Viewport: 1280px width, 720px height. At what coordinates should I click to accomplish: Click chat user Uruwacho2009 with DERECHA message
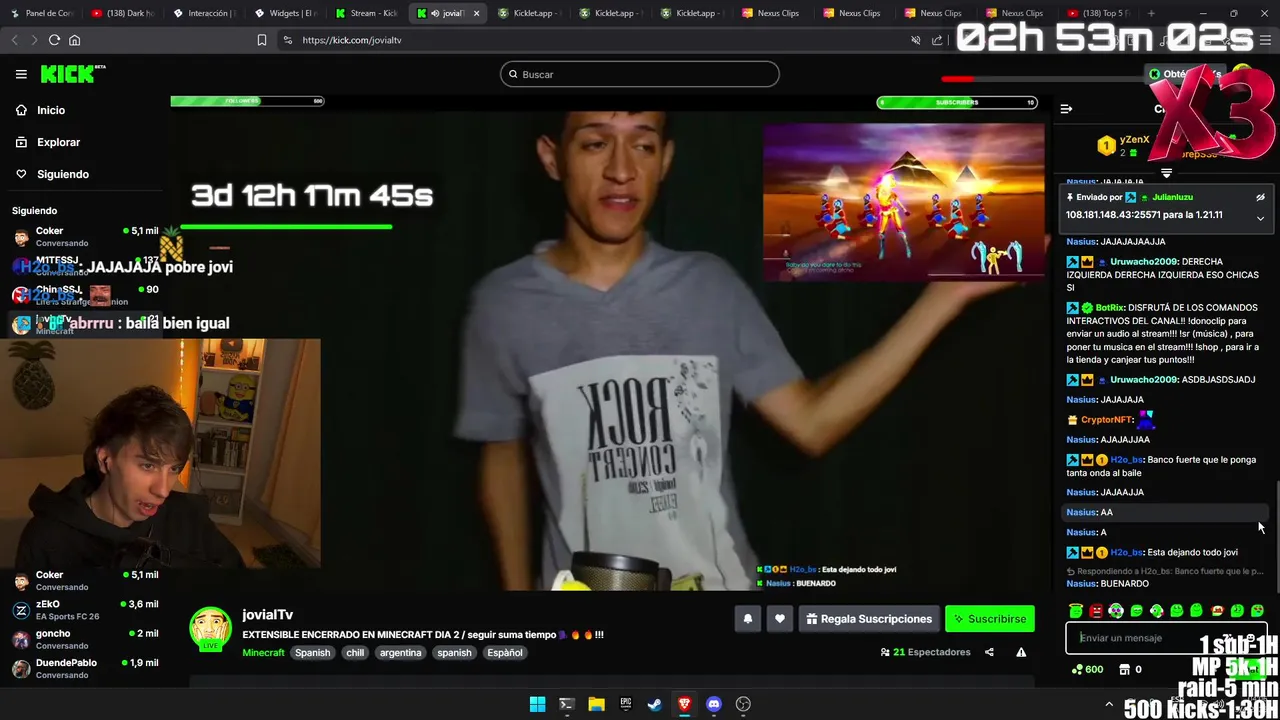(x=1144, y=262)
